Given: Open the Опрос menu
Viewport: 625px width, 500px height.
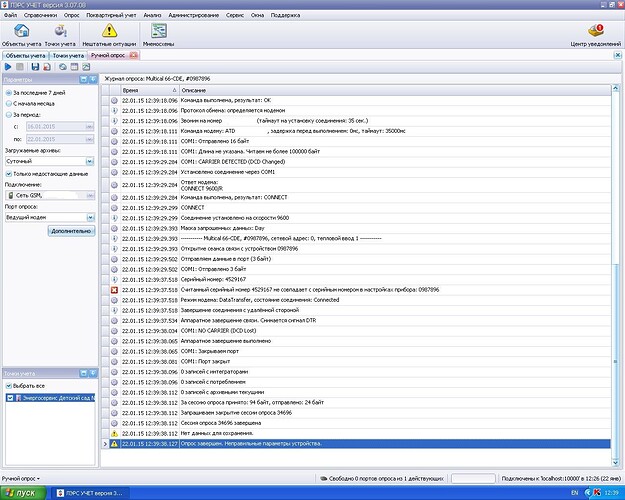Looking at the screenshot, I should point(72,15).
